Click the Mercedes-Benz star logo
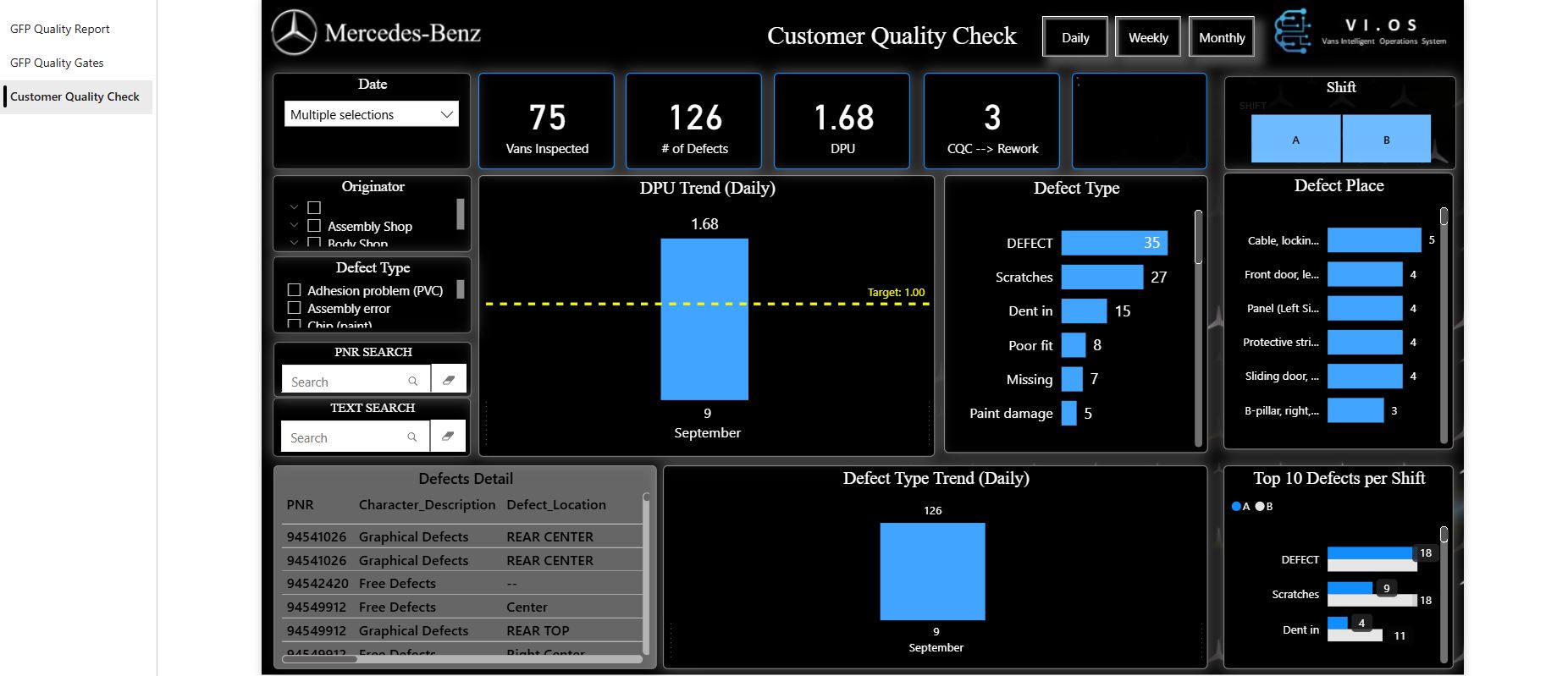 (294, 33)
